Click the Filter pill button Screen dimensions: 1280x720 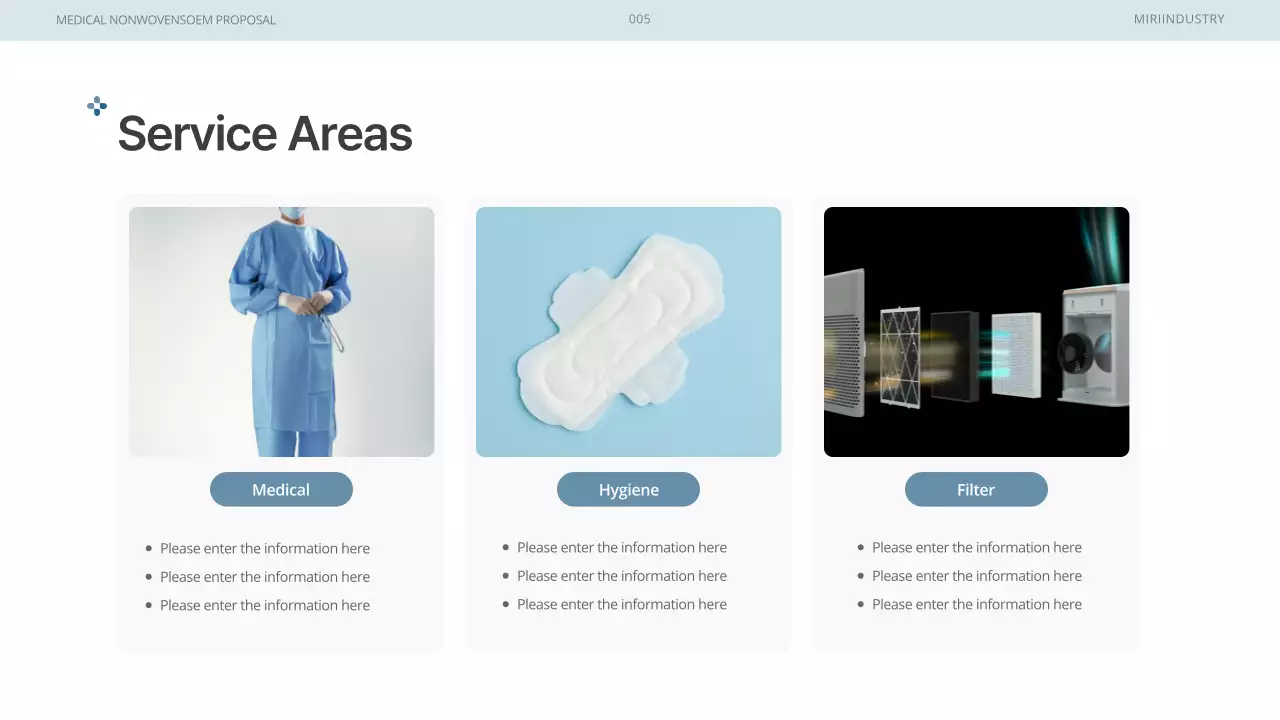[x=976, y=490]
